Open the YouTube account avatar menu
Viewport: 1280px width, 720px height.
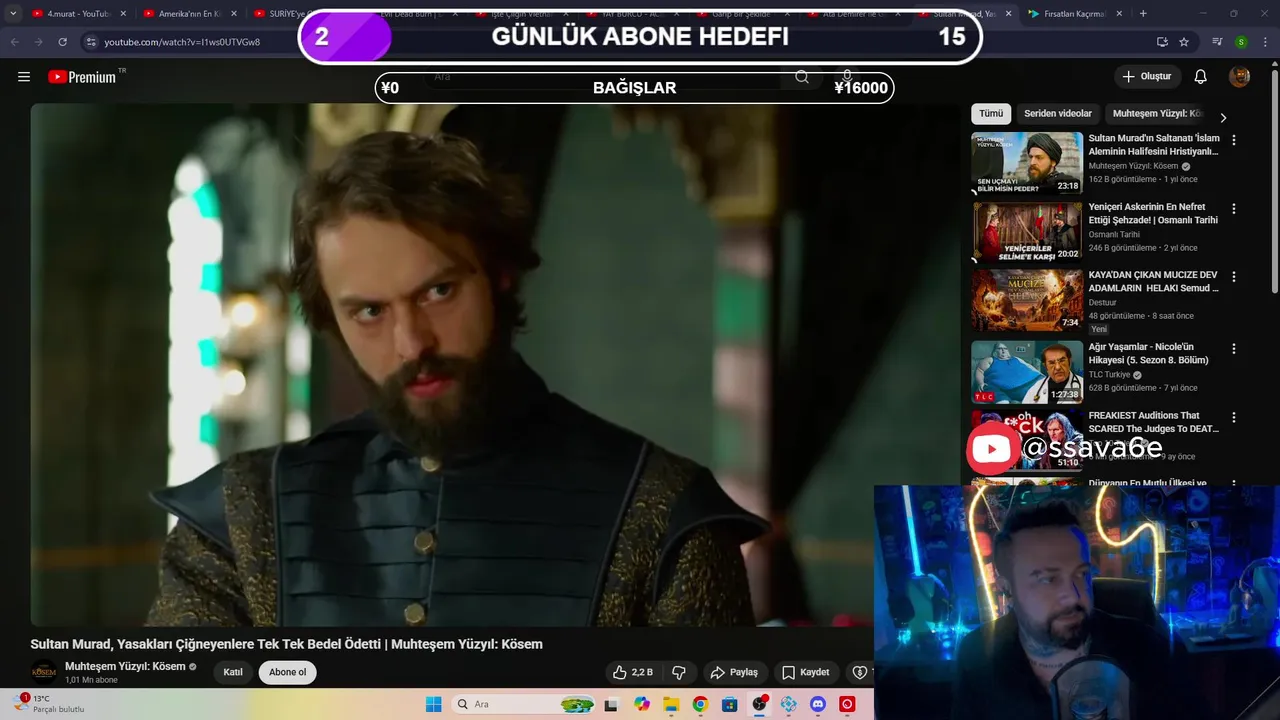[x=1240, y=77]
